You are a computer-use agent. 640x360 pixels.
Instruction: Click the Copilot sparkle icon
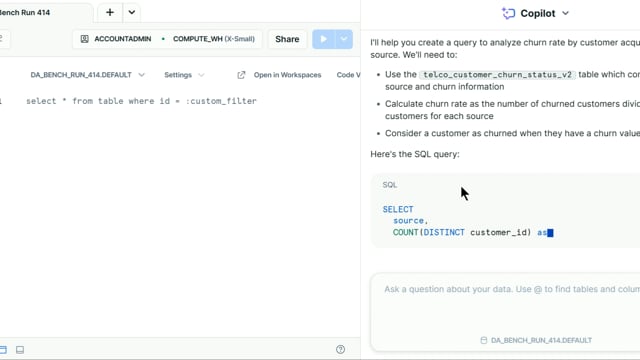(x=508, y=13)
